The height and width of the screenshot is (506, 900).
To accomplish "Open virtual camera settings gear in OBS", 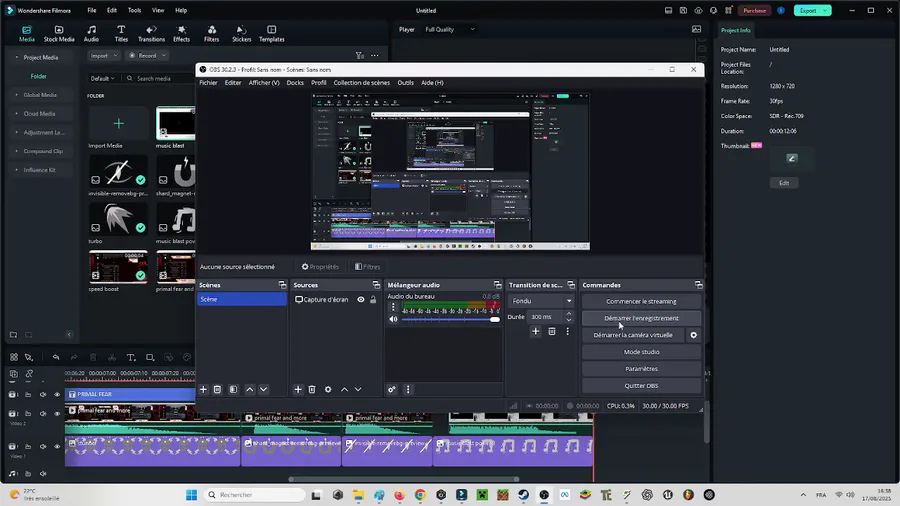I will [693, 335].
